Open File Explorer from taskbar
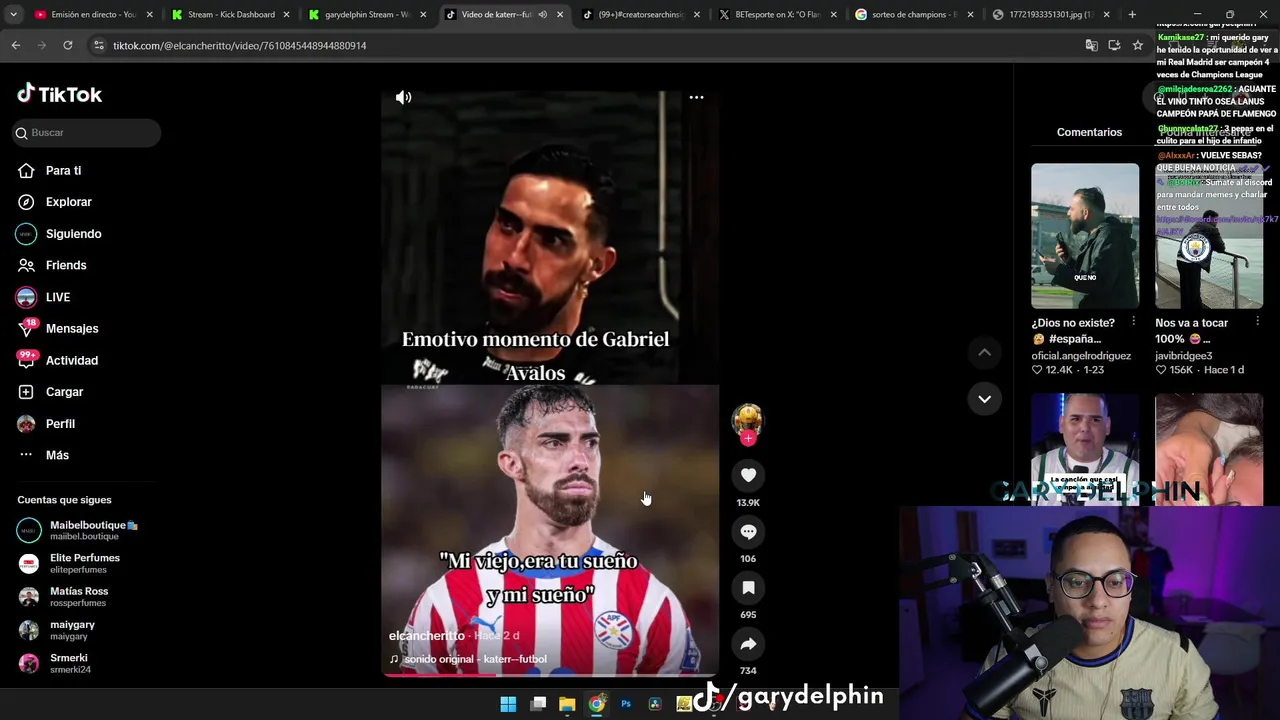Screen dimensions: 1280x720 (x=567, y=704)
